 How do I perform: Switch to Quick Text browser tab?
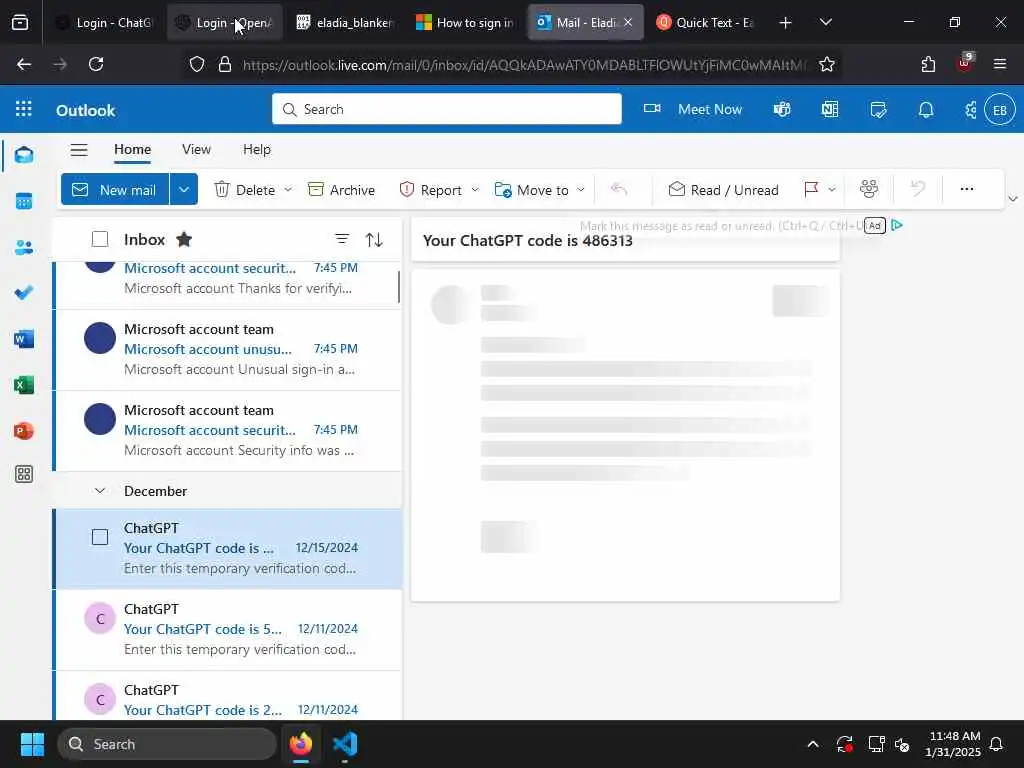705,22
